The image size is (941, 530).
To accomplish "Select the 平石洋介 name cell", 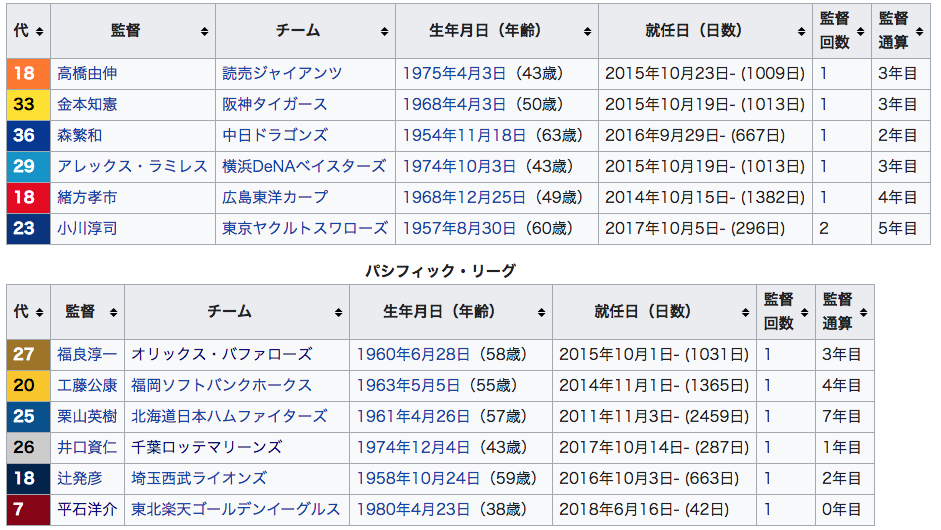I will click(88, 510).
